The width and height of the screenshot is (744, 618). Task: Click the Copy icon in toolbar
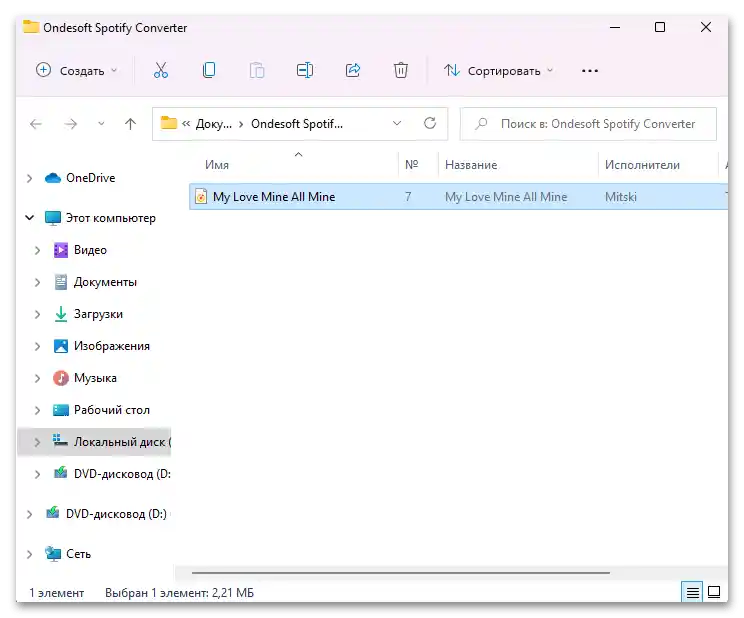tap(209, 70)
